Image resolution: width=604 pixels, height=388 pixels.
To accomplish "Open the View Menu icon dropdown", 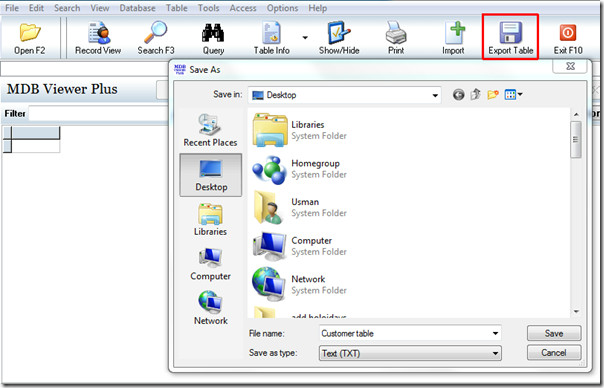I will (x=513, y=94).
